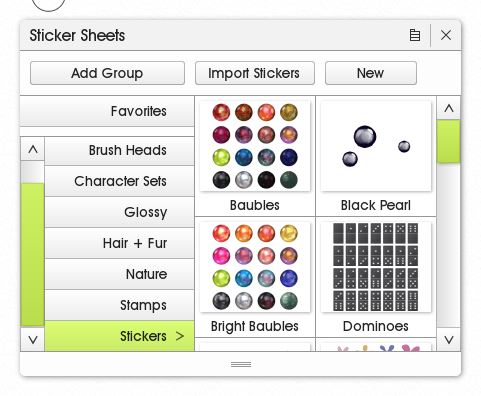Click the New button
The width and height of the screenshot is (481, 396).
pos(371,73)
